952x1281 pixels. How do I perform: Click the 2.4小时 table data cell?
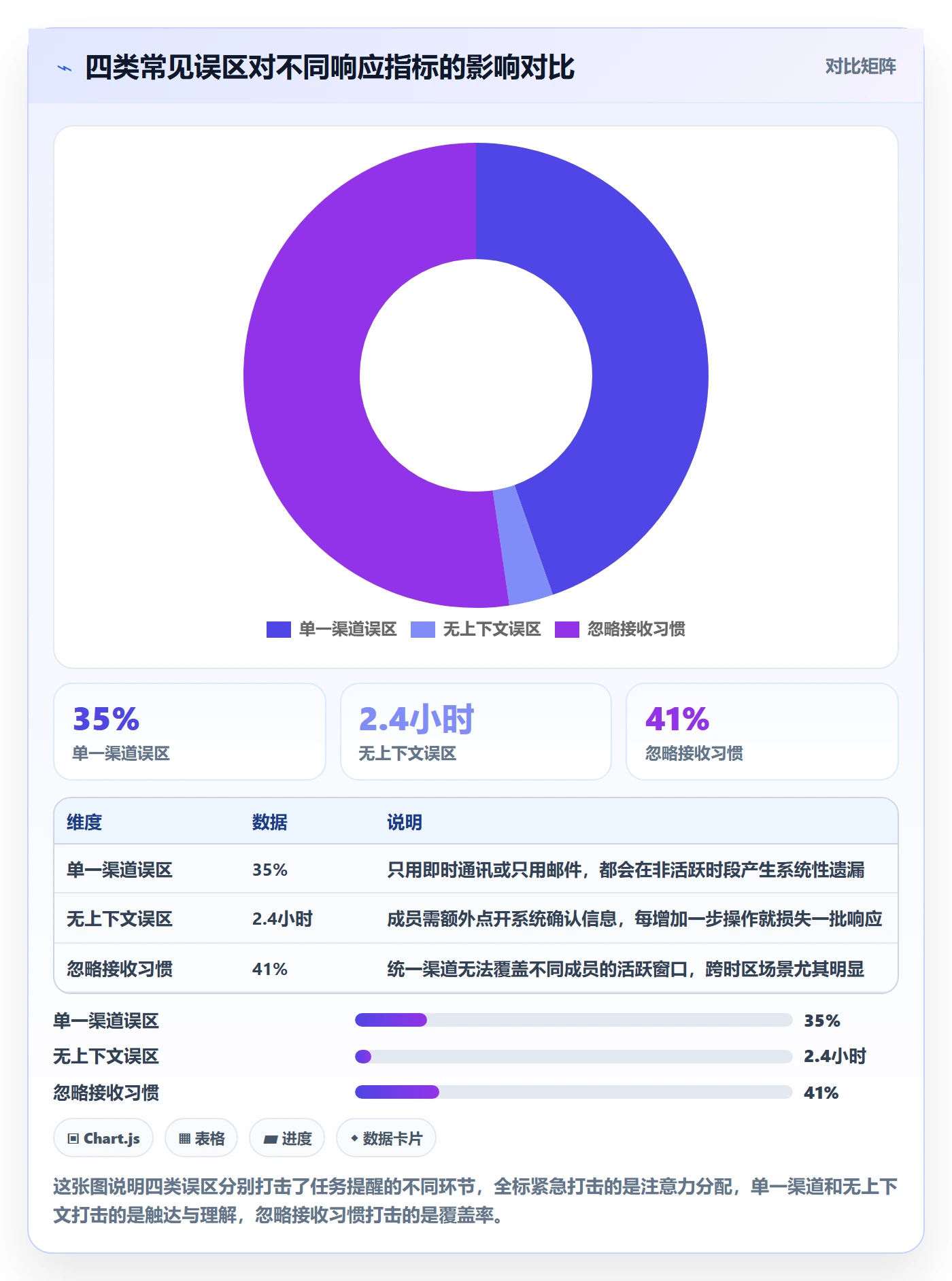click(282, 919)
